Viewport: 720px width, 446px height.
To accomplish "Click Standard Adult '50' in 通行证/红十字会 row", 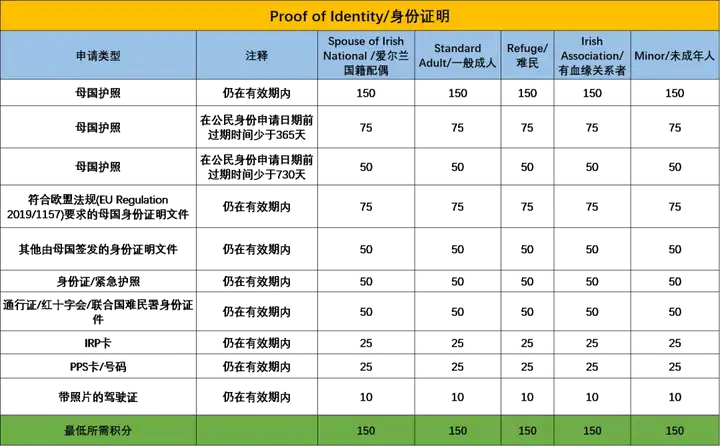I will click(457, 312).
